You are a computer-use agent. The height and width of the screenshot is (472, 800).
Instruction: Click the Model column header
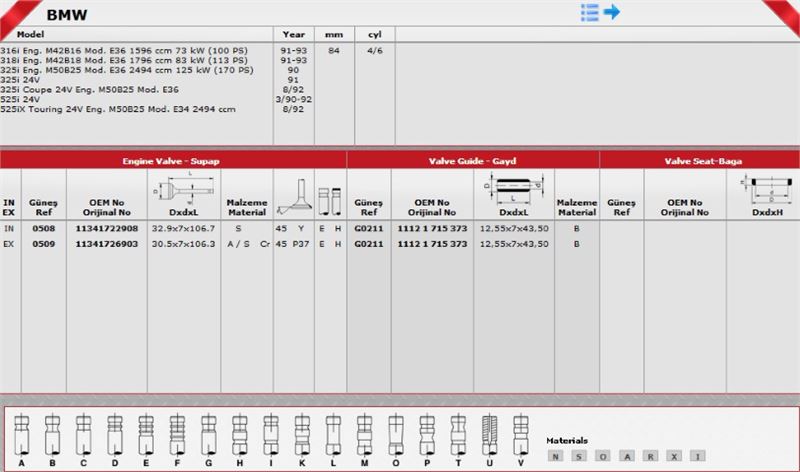31,34
